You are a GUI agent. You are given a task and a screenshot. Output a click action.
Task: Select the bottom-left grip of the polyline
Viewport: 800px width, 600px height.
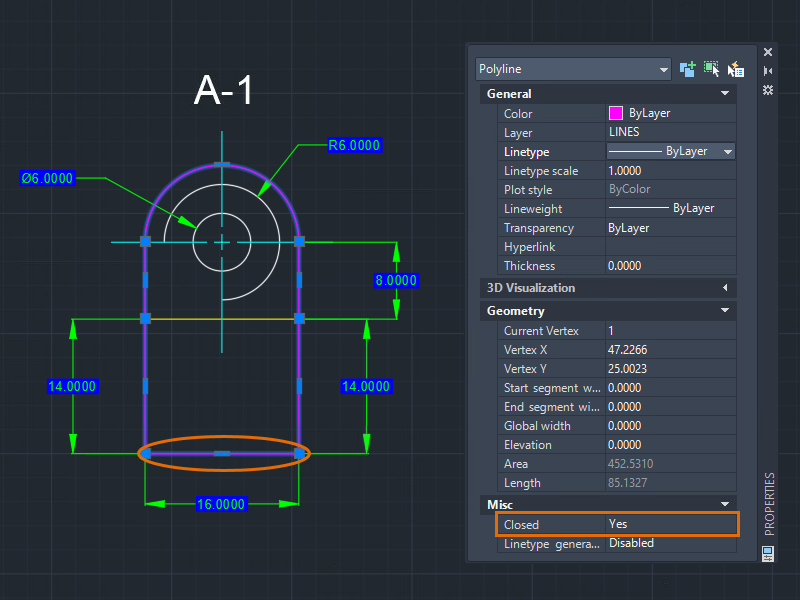point(146,454)
